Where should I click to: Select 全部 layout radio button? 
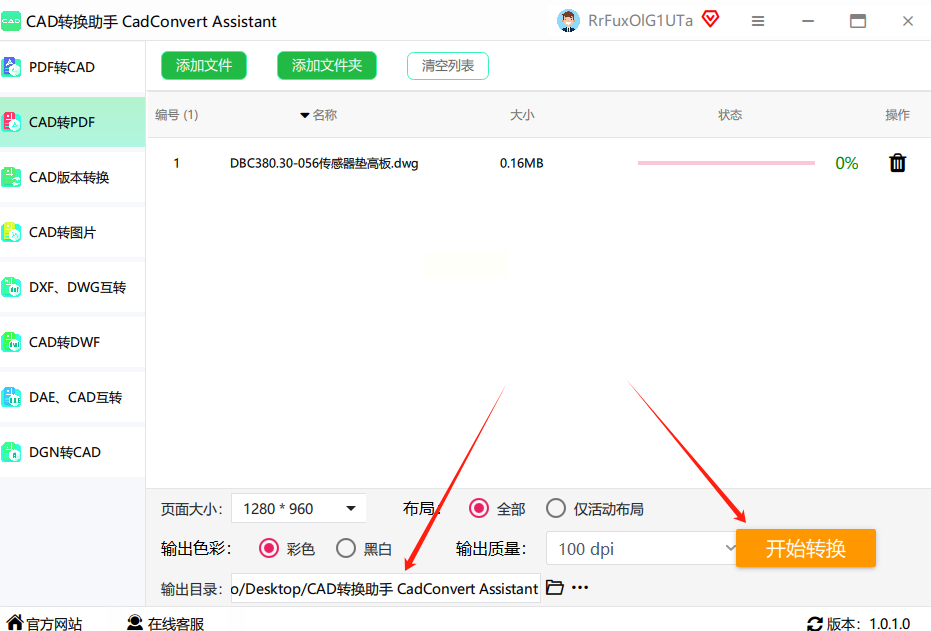pyautogui.click(x=479, y=509)
